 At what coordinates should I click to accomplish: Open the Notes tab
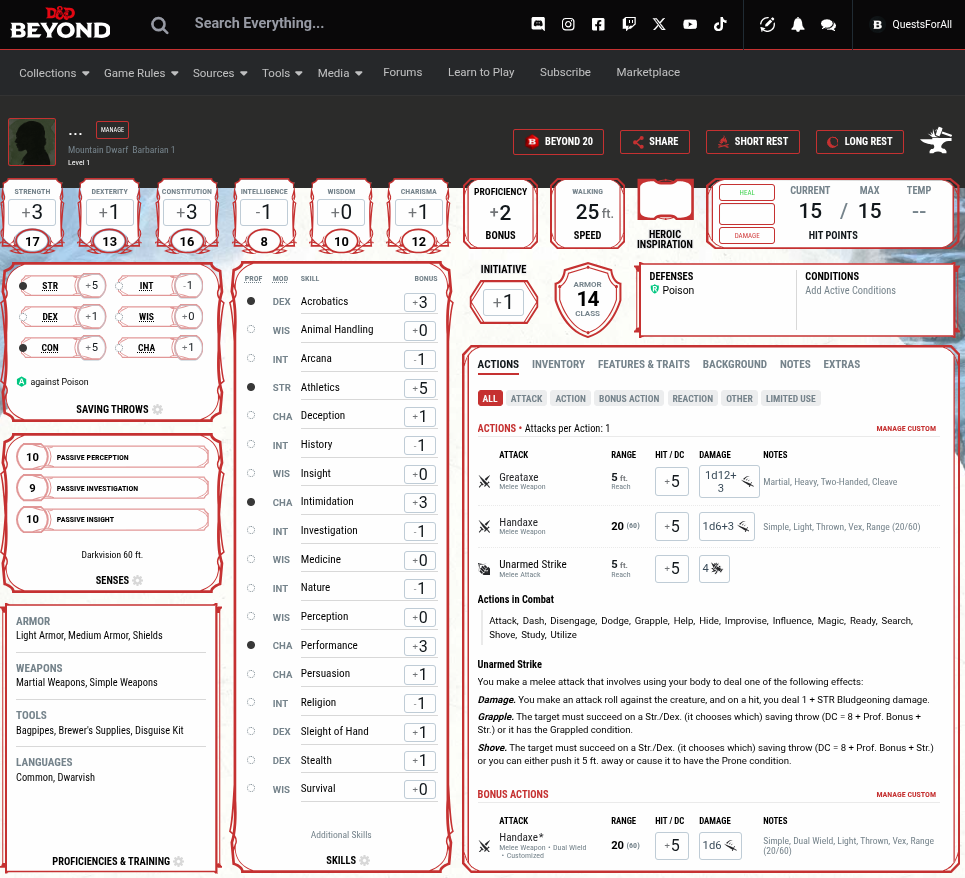(795, 364)
